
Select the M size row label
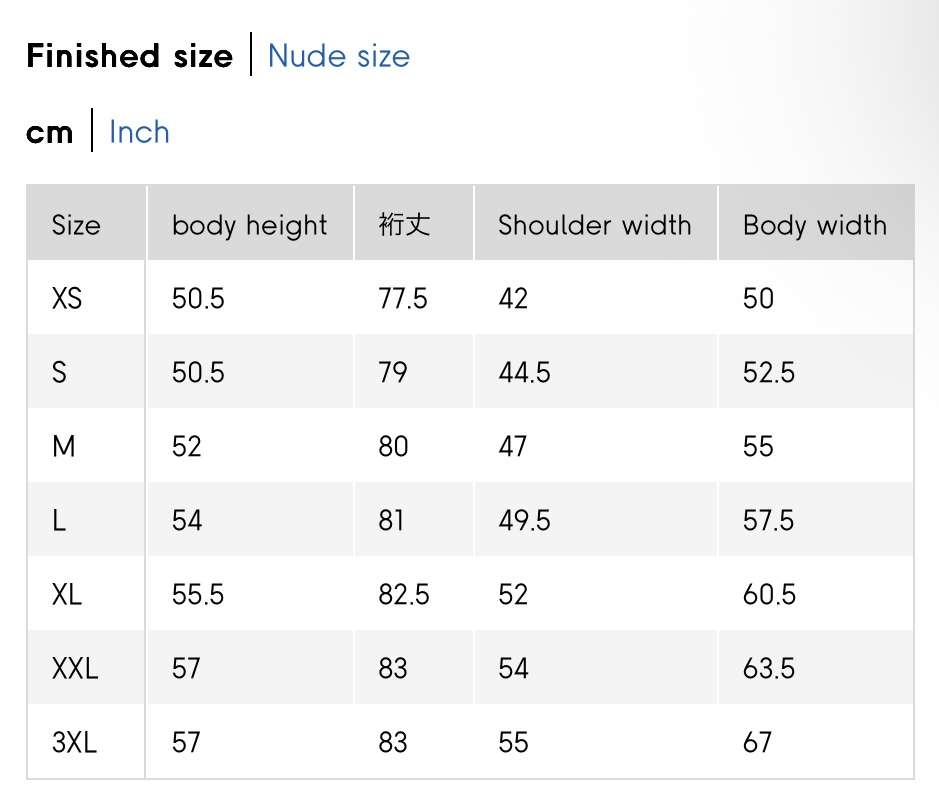[64, 446]
